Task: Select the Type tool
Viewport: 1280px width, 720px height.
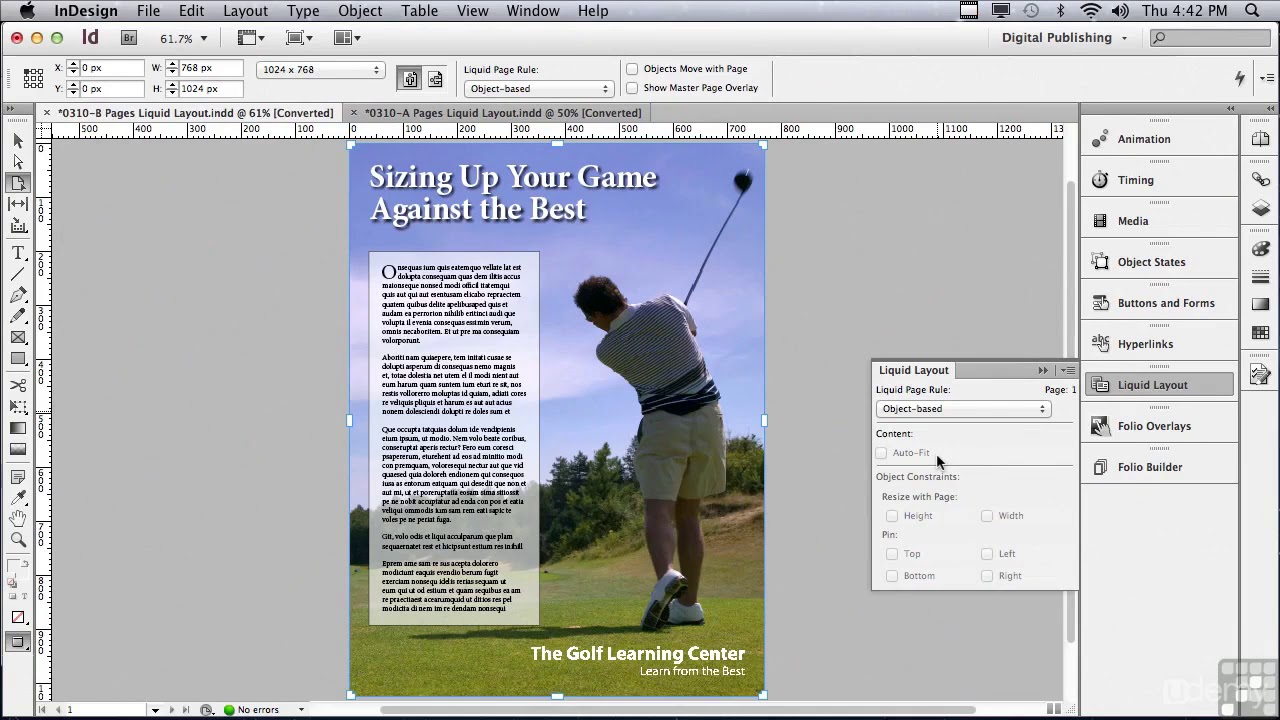Action: click(18, 253)
